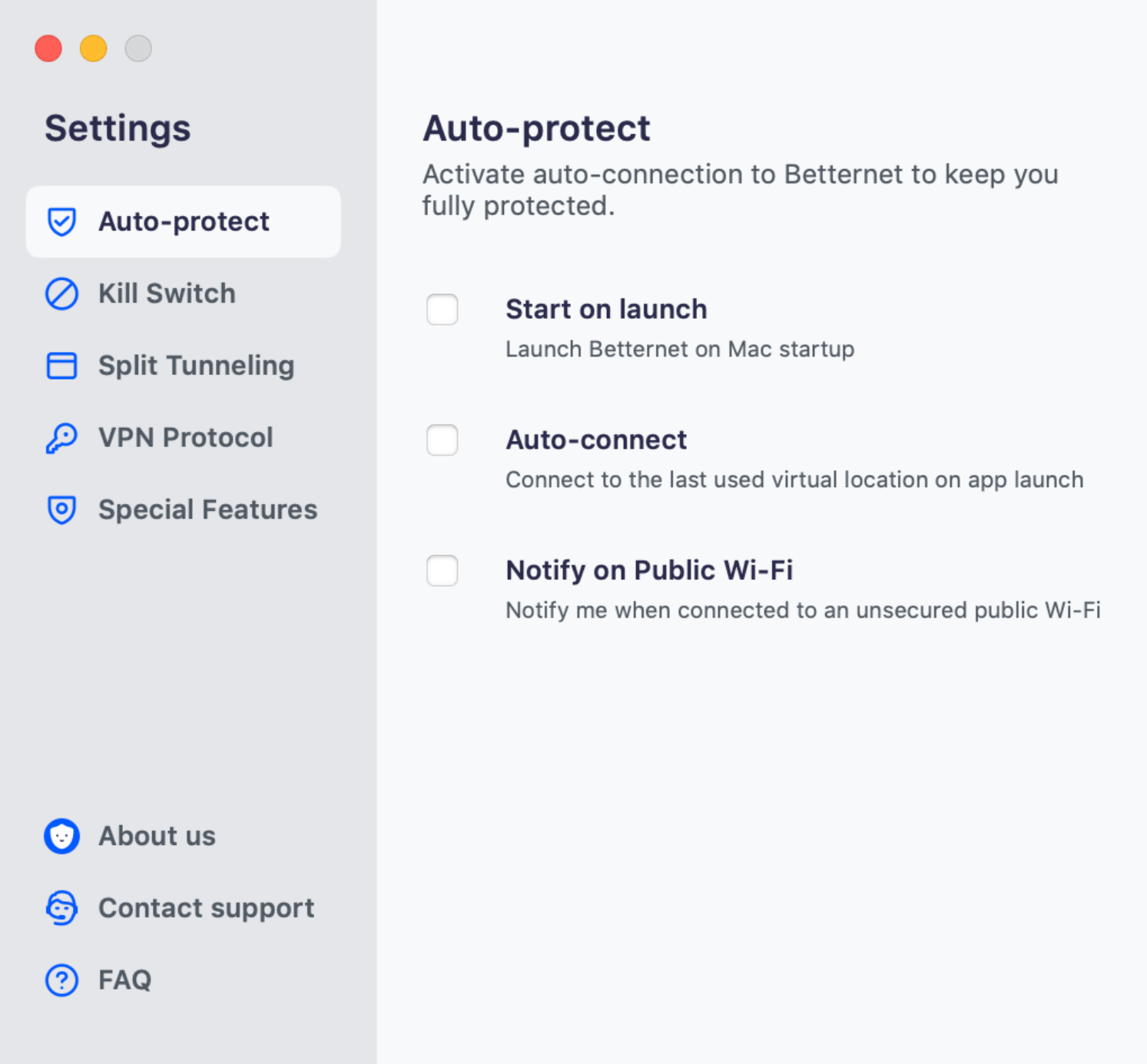This screenshot has width=1147, height=1064.
Task: Click the Auto-protect shield icon
Action: pyautogui.click(x=61, y=222)
